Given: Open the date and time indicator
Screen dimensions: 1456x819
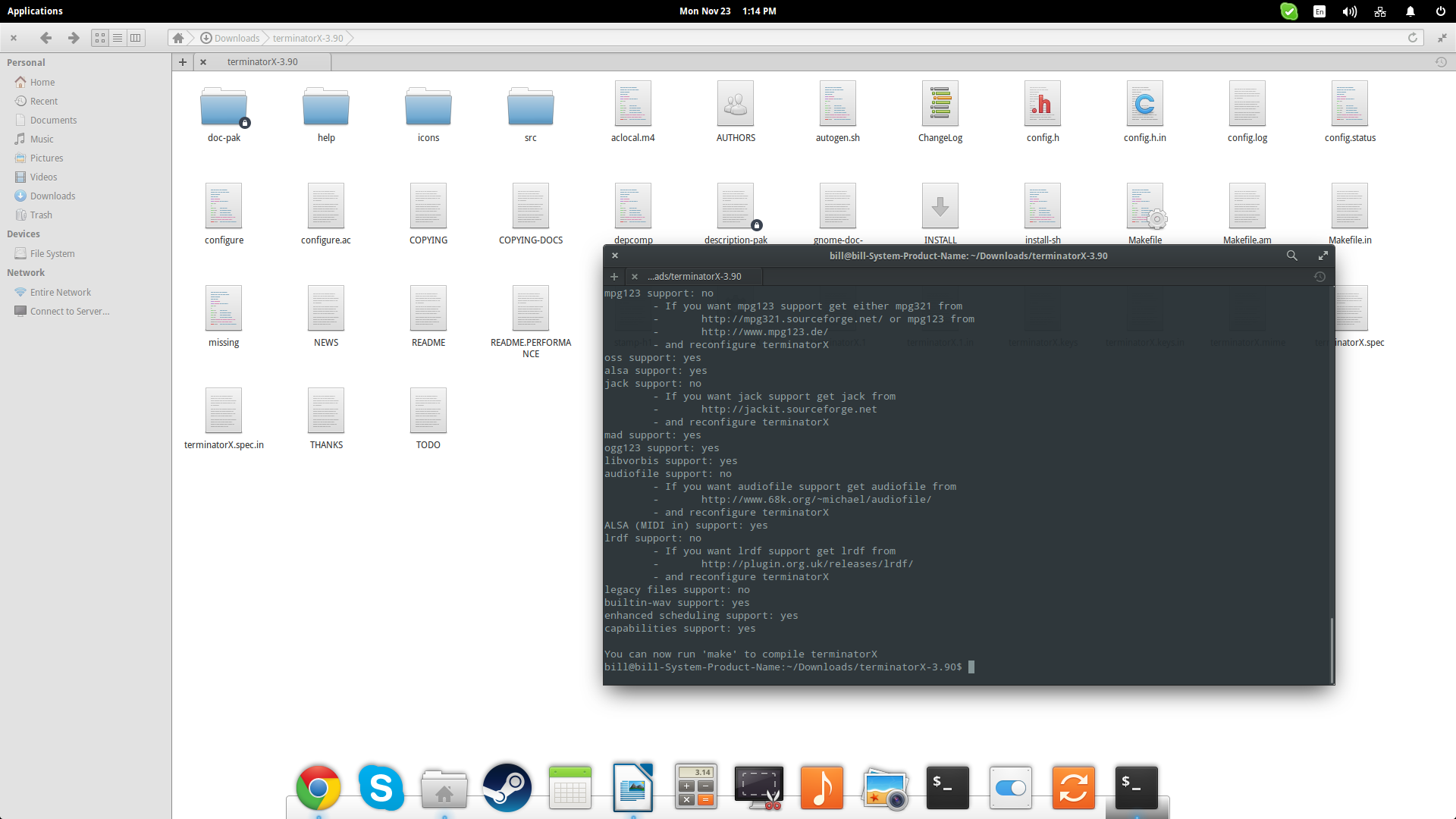Looking at the screenshot, I should pos(727,11).
